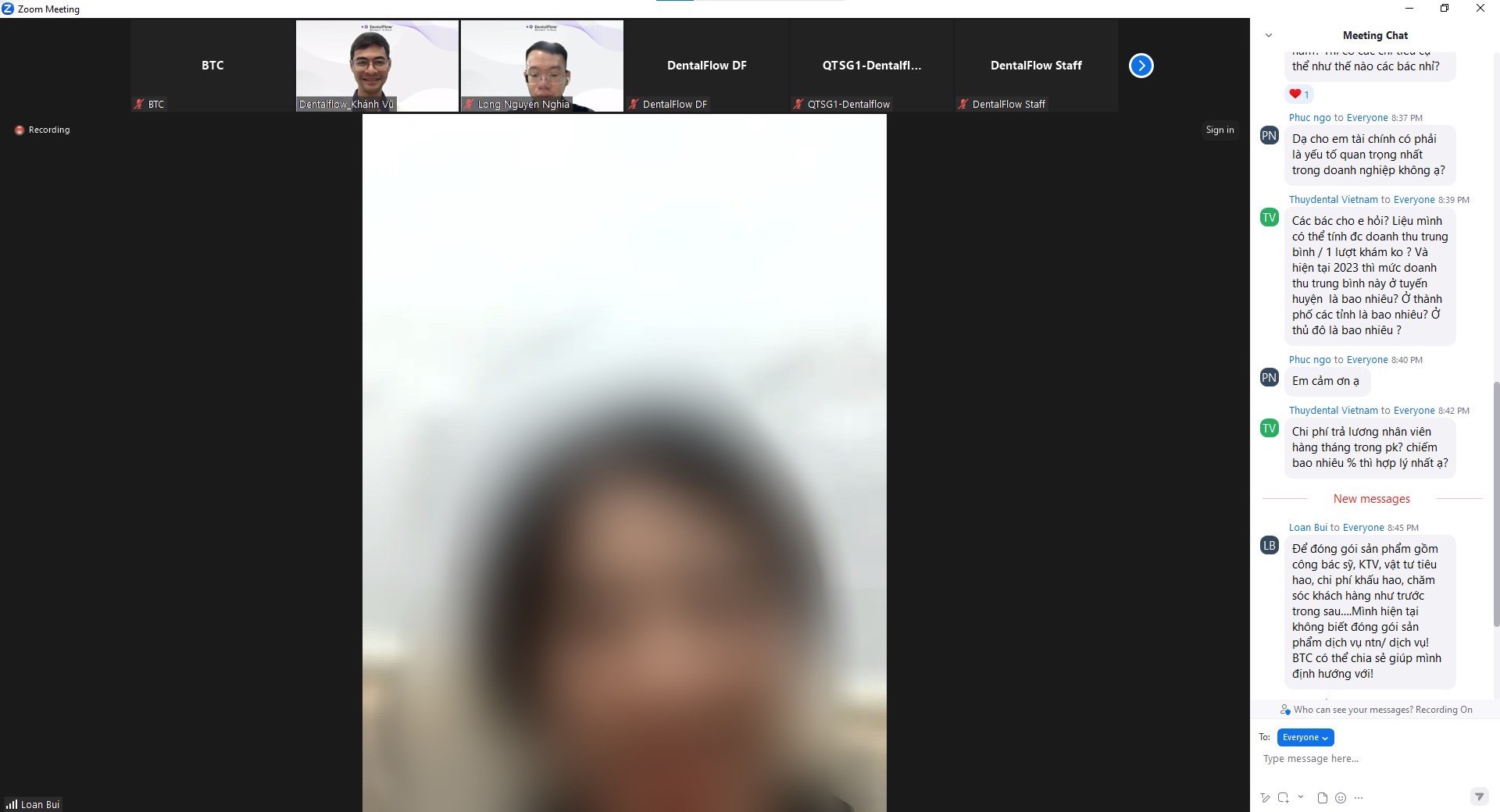Select the BTC participant tile

pos(212,66)
